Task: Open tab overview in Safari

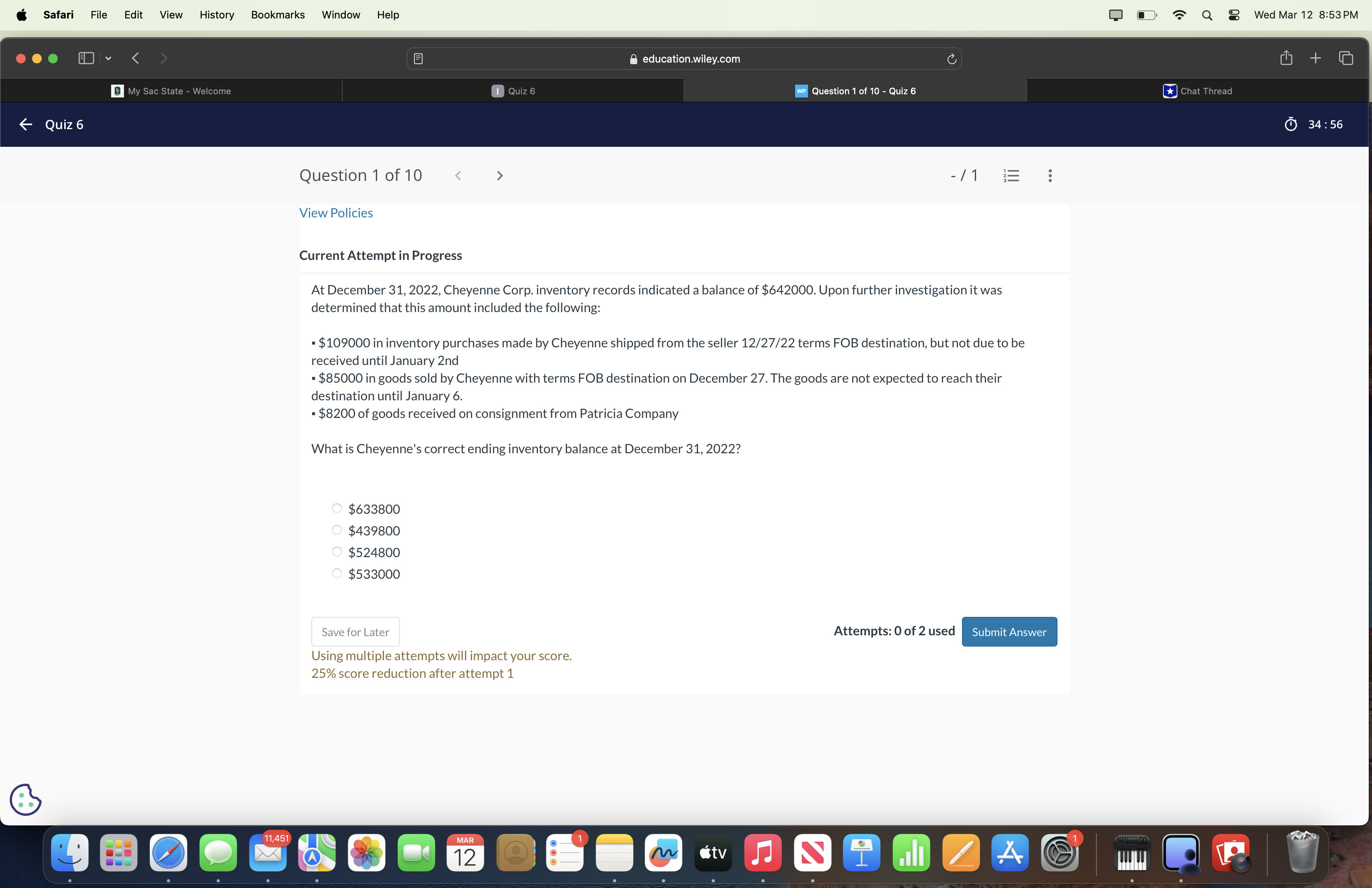Action: pos(1346,58)
